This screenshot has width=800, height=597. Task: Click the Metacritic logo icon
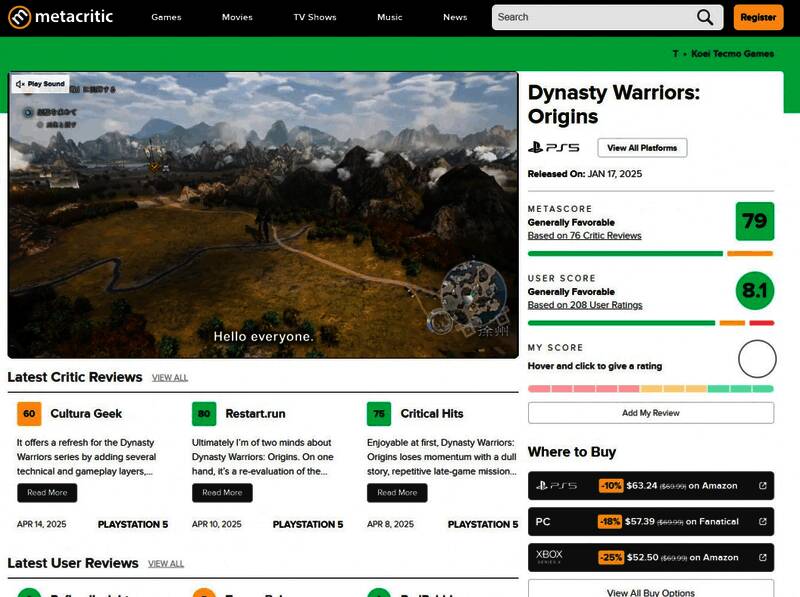pos(20,17)
